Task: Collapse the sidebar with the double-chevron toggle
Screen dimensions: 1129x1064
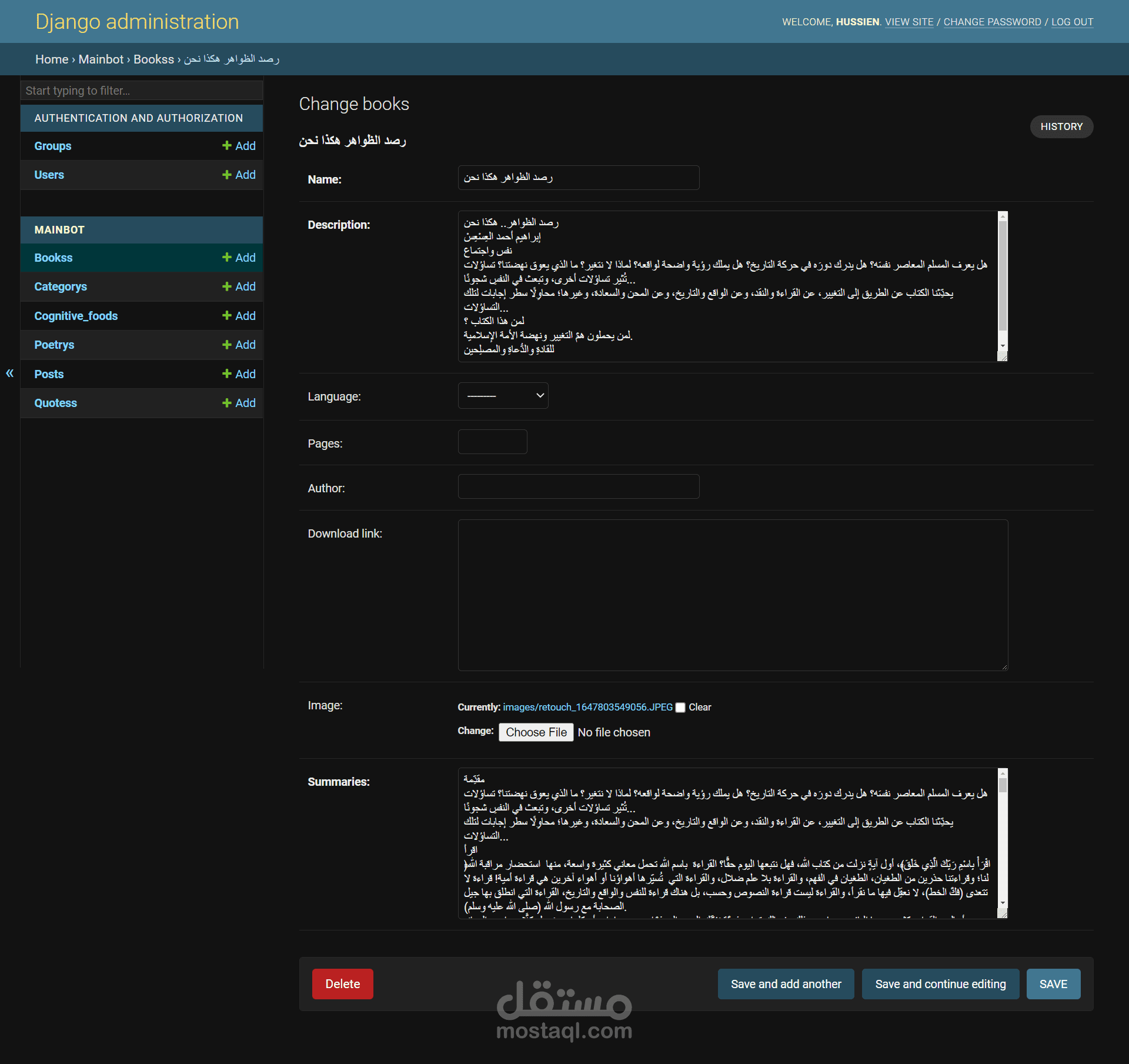Action: point(9,373)
